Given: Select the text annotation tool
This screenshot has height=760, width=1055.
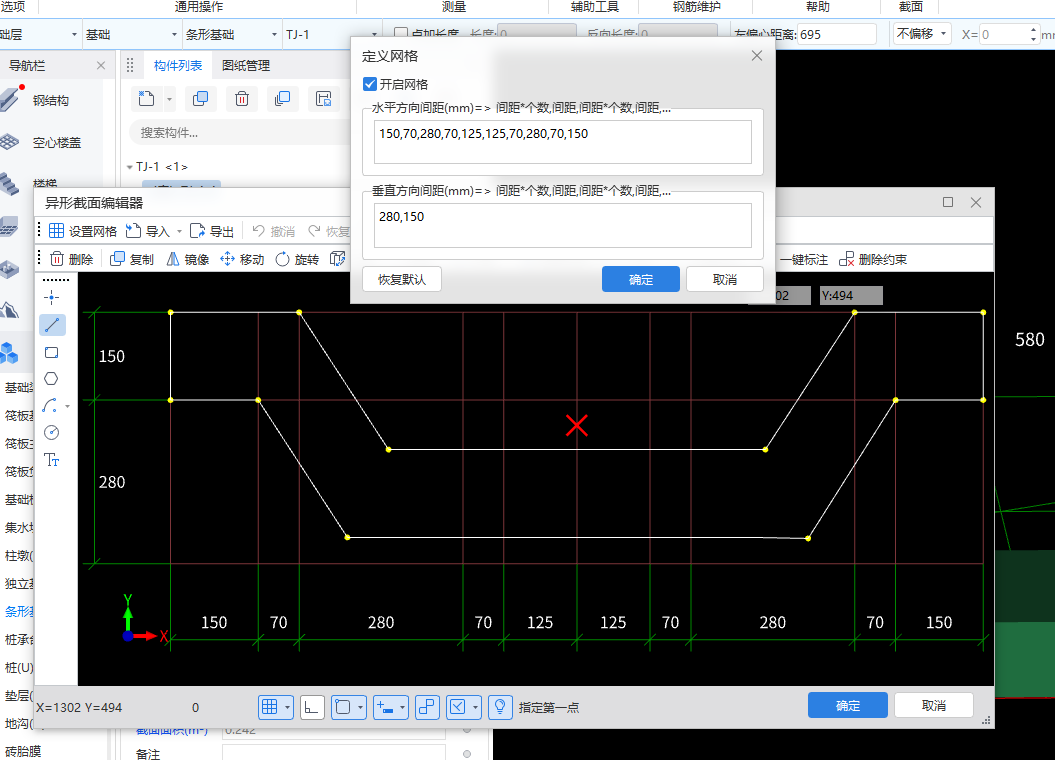Looking at the screenshot, I should coord(52,460).
